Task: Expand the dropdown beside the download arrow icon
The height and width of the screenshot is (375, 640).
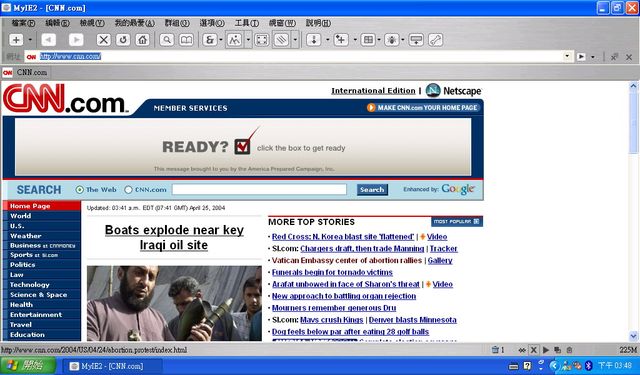Action: tap(327, 40)
